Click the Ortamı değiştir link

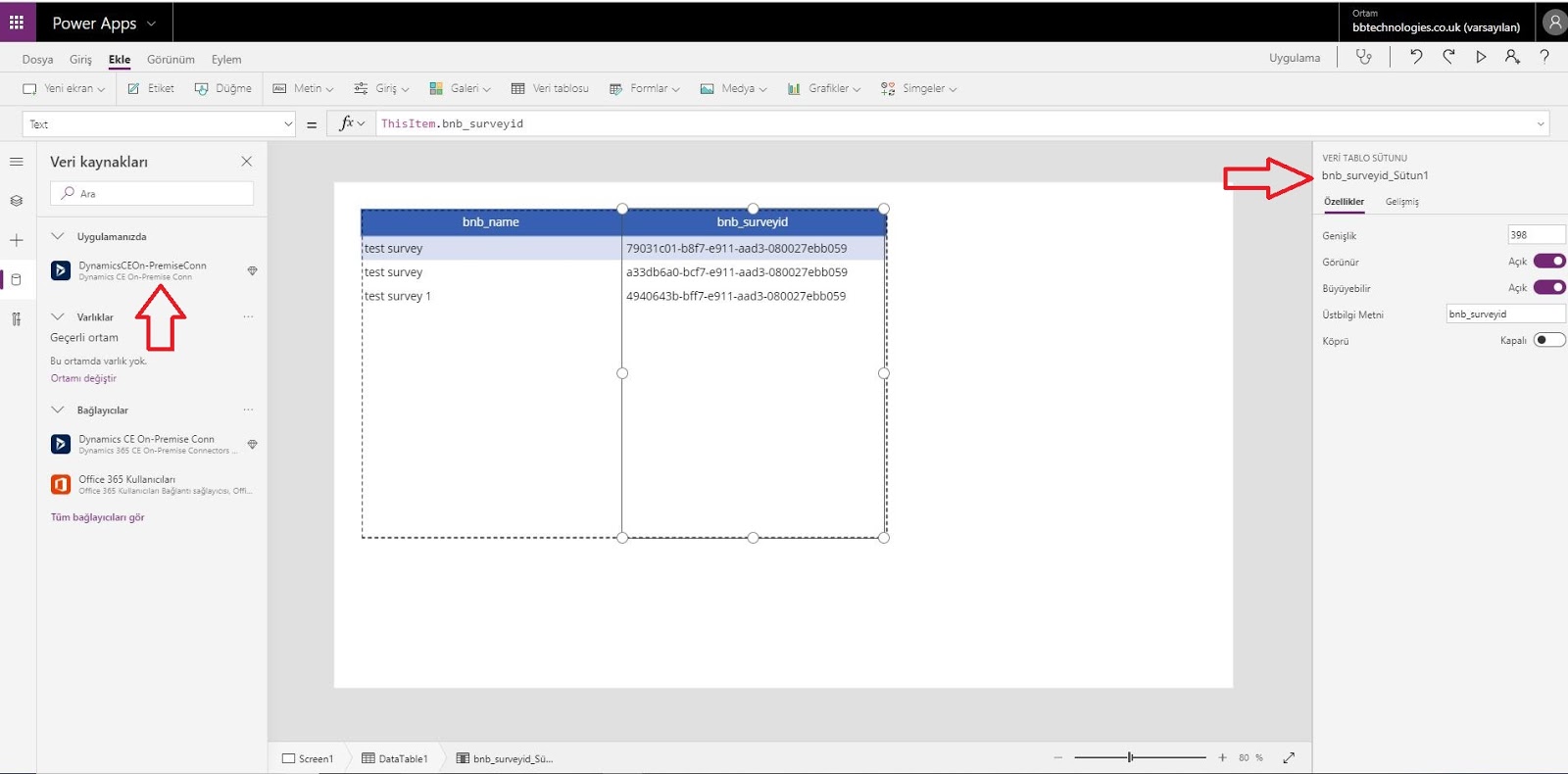pos(83,378)
